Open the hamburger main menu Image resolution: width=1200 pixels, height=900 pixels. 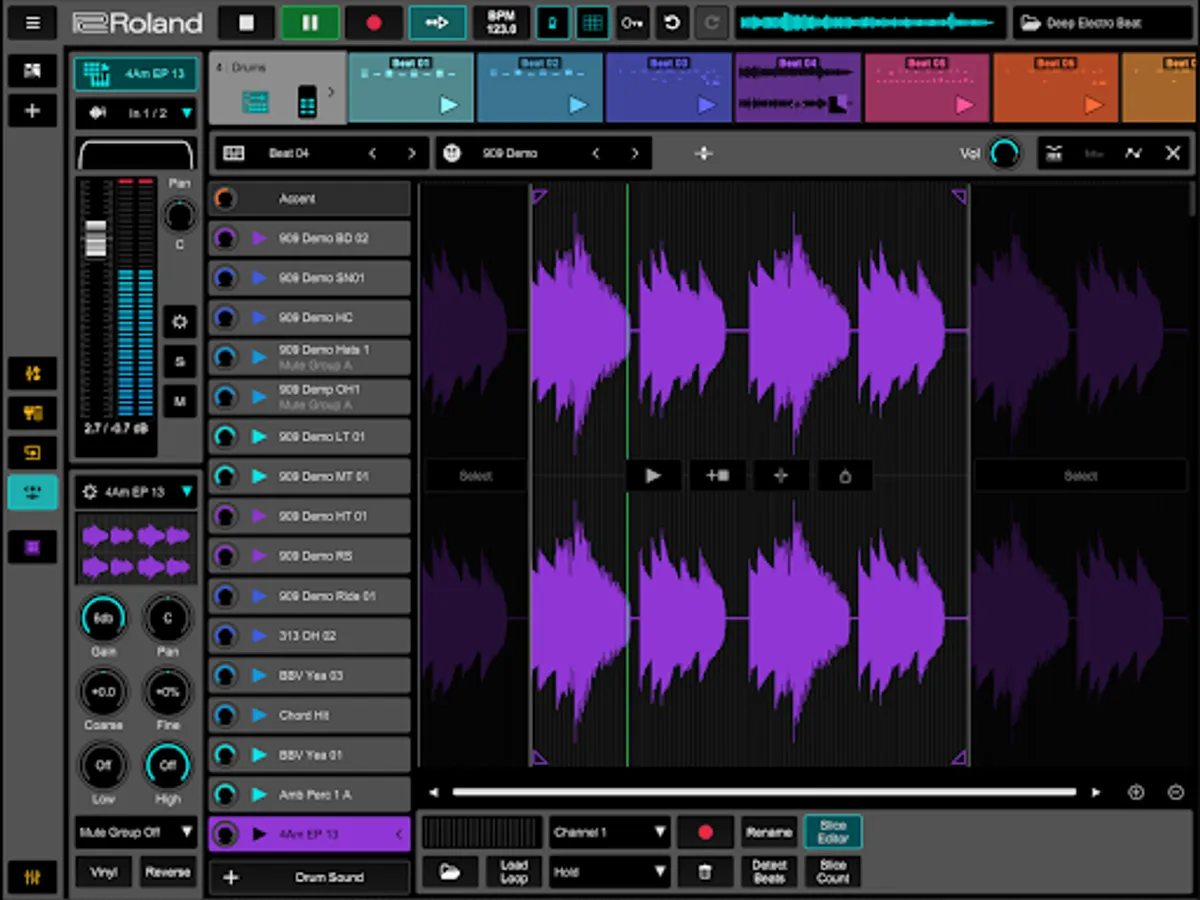click(33, 22)
